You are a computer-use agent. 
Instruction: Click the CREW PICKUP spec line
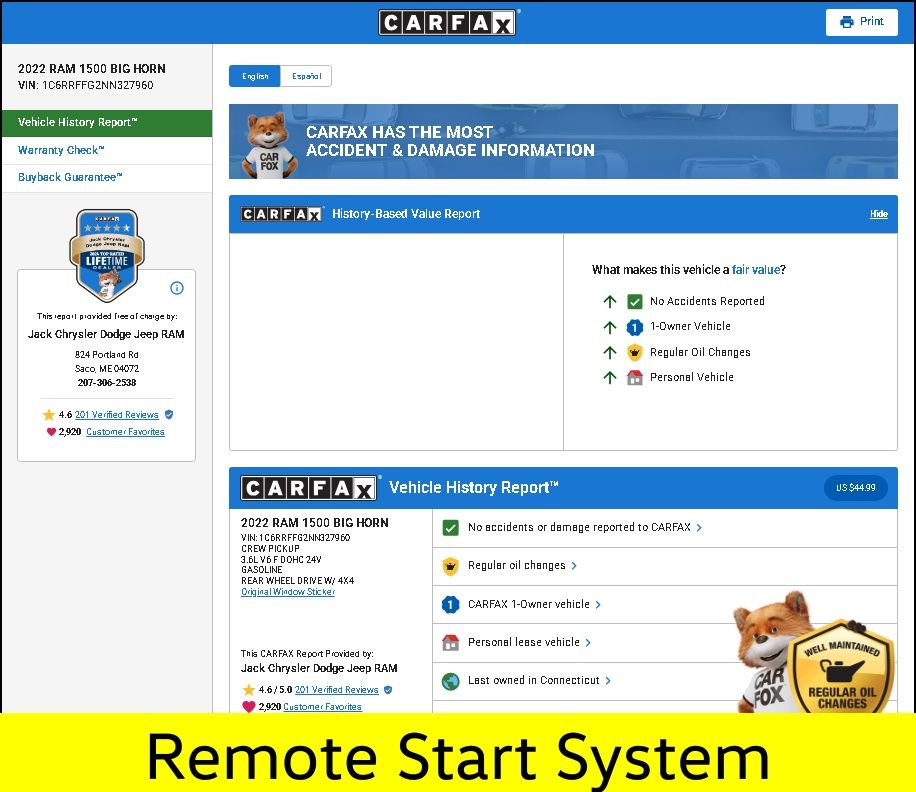pos(270,549)
